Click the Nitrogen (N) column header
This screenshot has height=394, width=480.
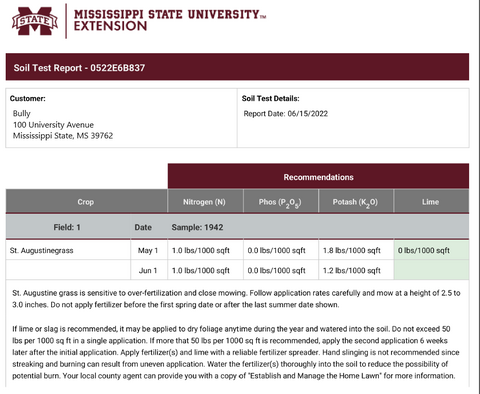tap(205, 202)
